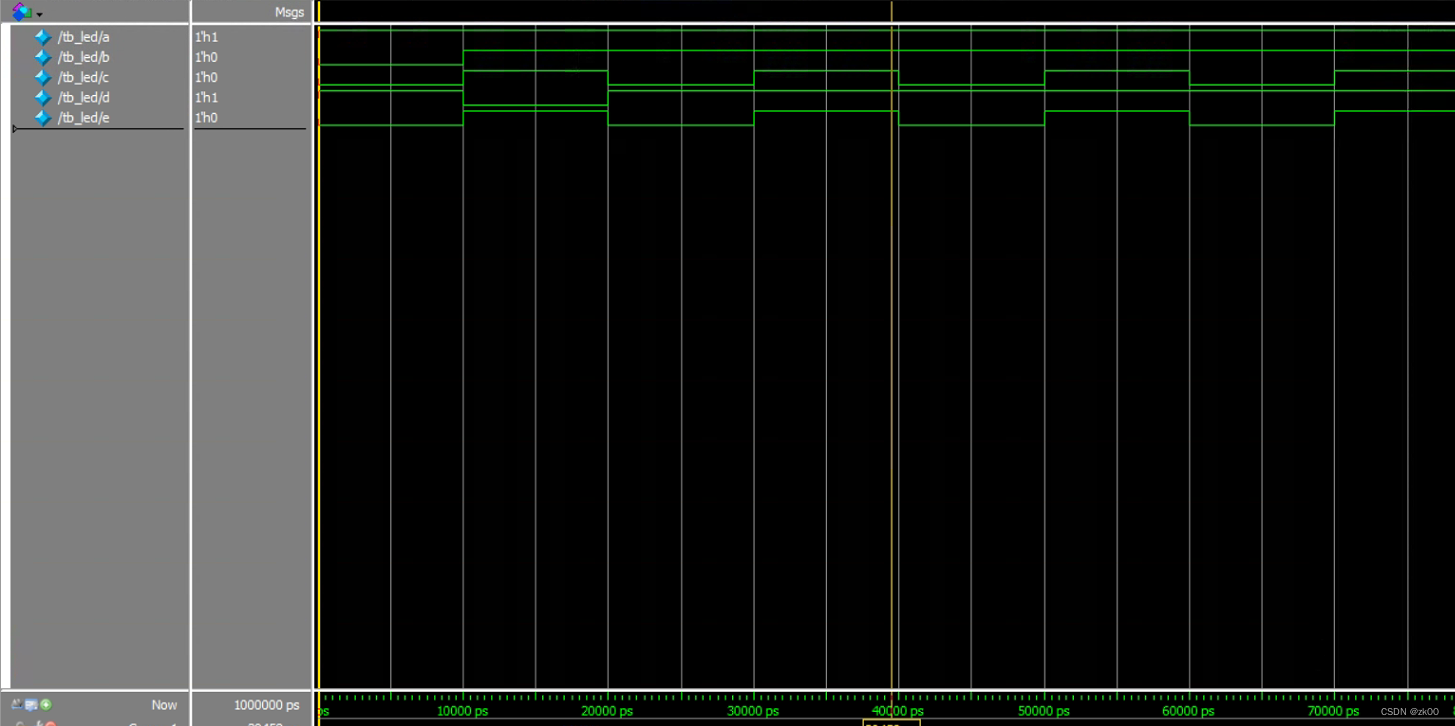
Task: Click the 1'h0 value of /tb_led/e
Action: [x=207, y=118]
